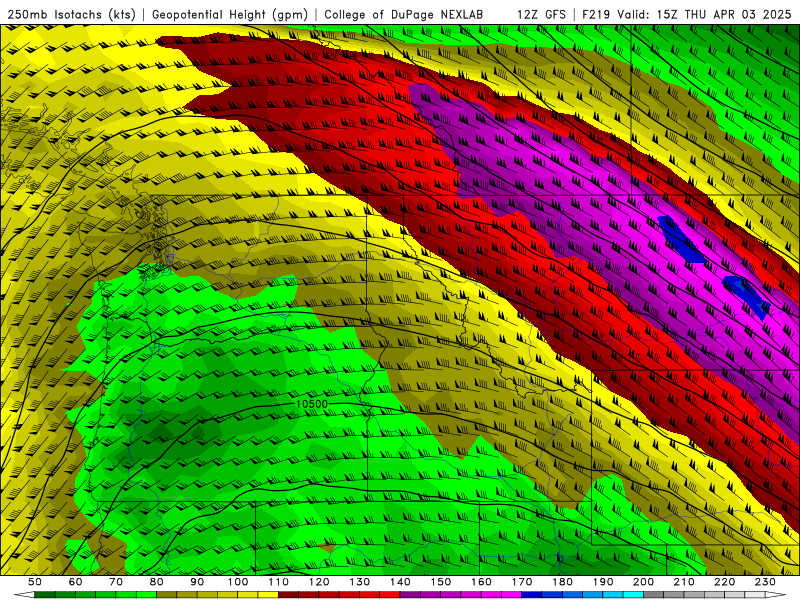
Task: Click the 140 knot legend label
Action: pos(400,582)
